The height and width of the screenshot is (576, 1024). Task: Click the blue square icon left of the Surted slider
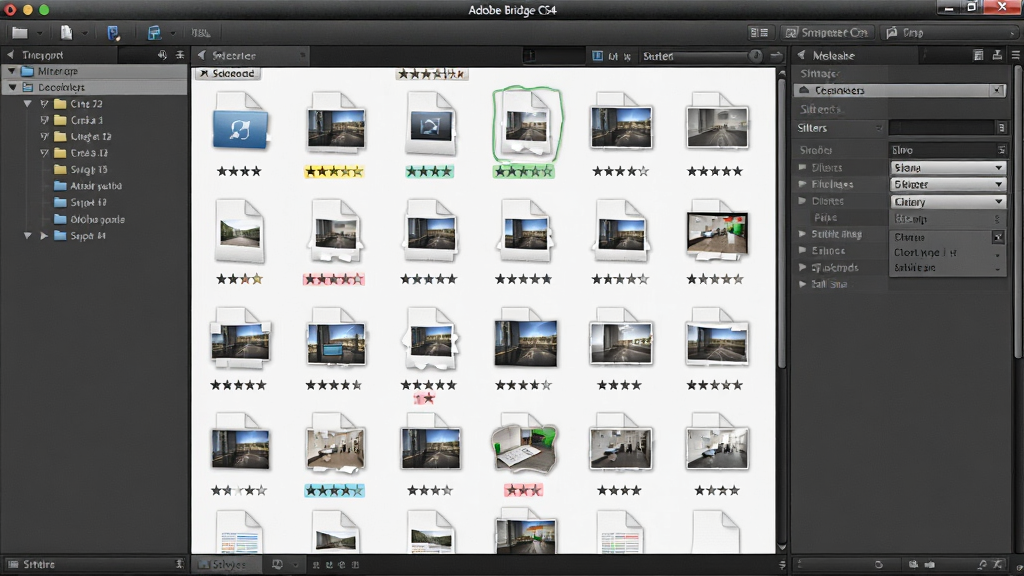tap(597, 56)
